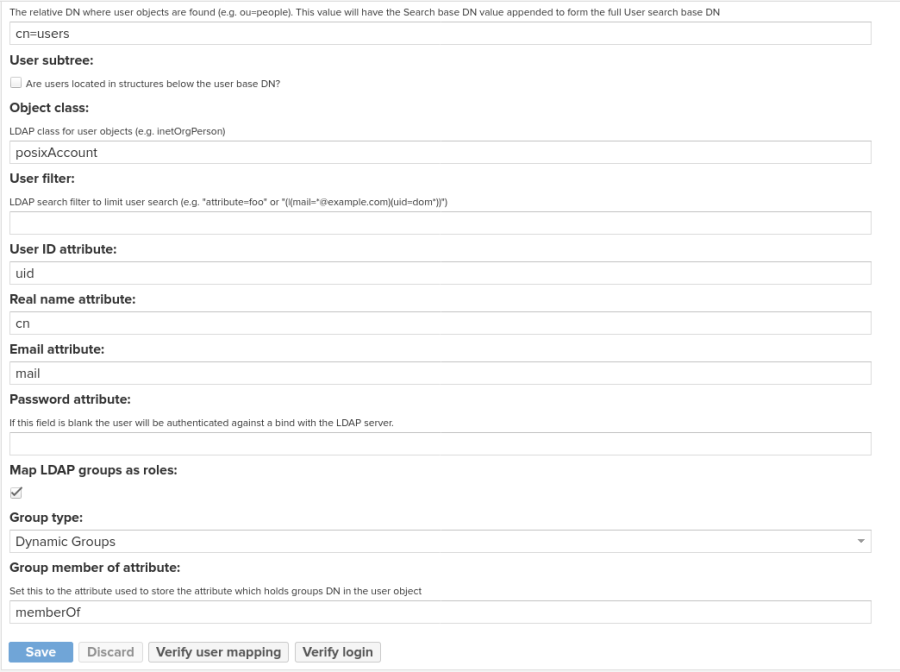
Task: Disable the Map LDAP groups as roles checkbox
Action: (14, 492)
